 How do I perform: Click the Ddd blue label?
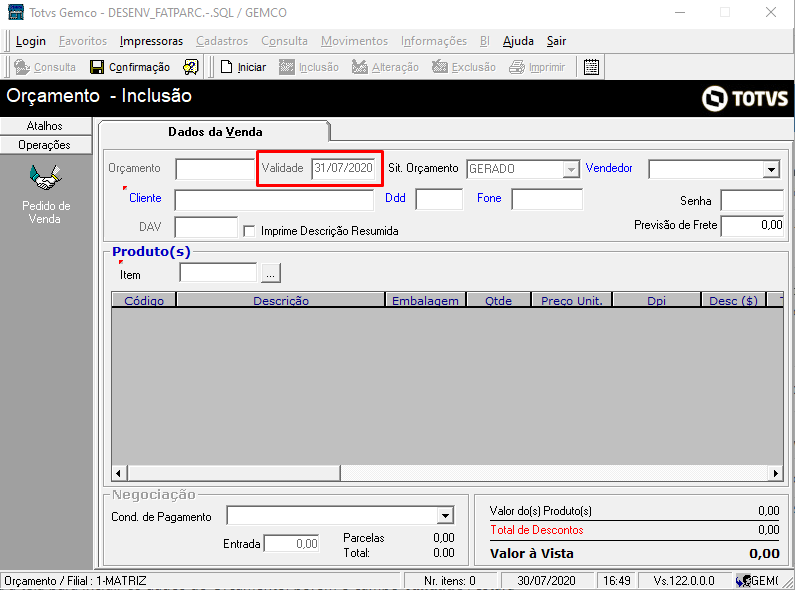[x=395, y=198]
